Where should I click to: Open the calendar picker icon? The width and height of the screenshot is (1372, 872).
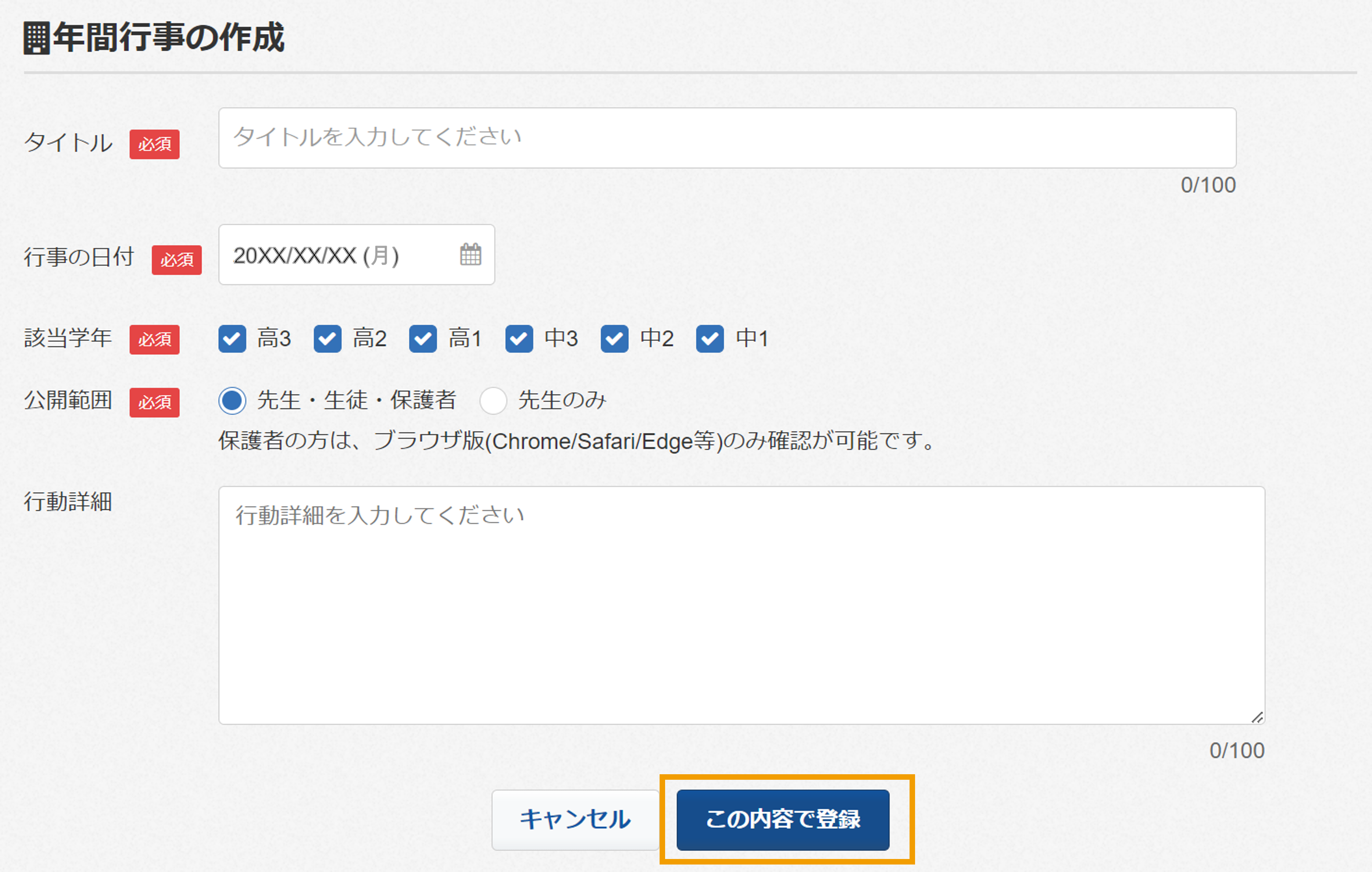[x=471, y=254]
